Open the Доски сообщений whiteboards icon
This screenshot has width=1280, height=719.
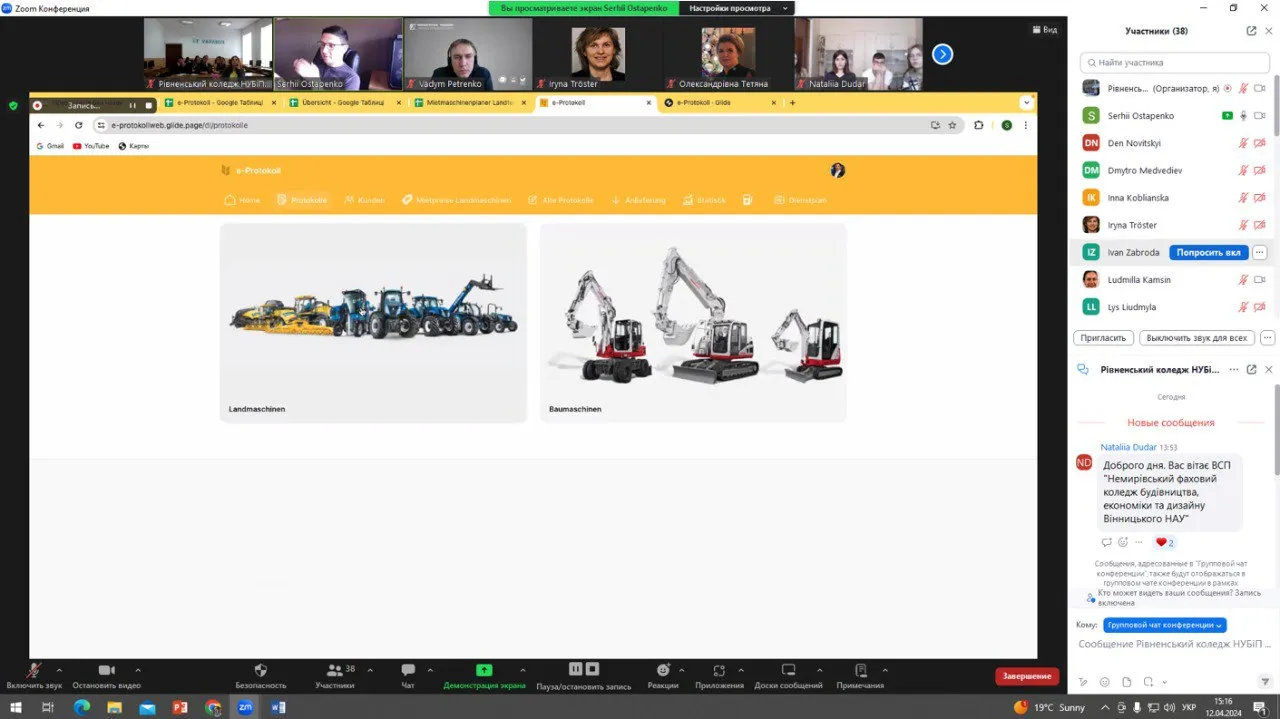tap(788, 670)
